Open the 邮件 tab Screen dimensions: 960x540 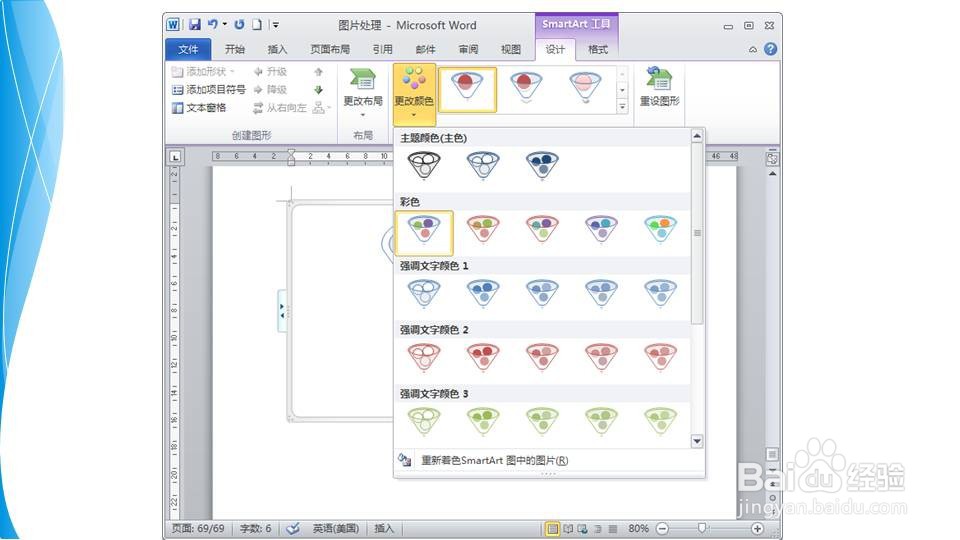click(426, 49)
